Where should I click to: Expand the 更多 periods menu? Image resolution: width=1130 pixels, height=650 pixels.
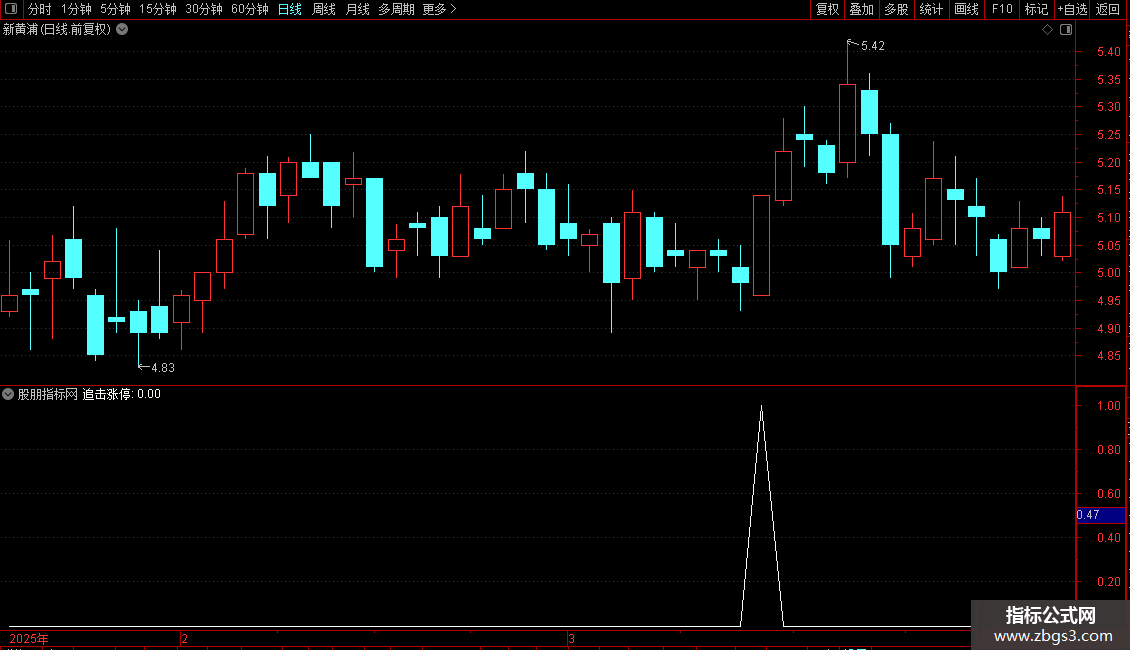(x=439, y=9)
